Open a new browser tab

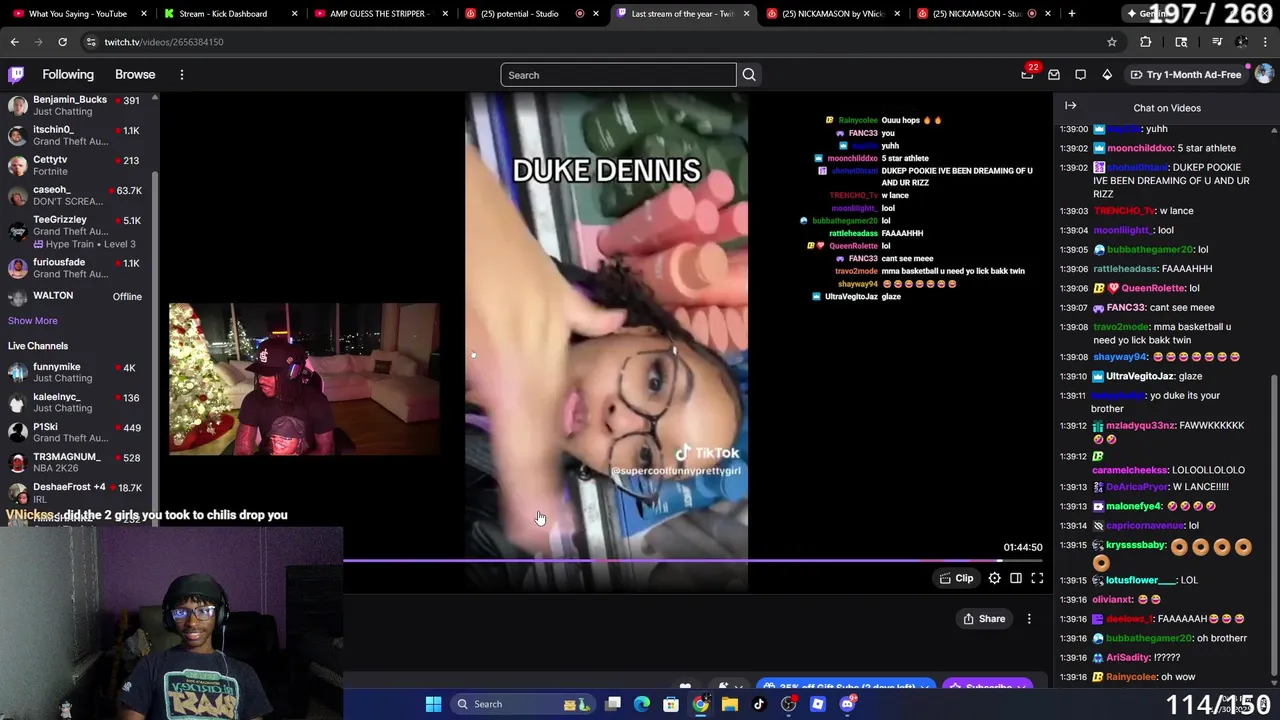point(1072,14)
